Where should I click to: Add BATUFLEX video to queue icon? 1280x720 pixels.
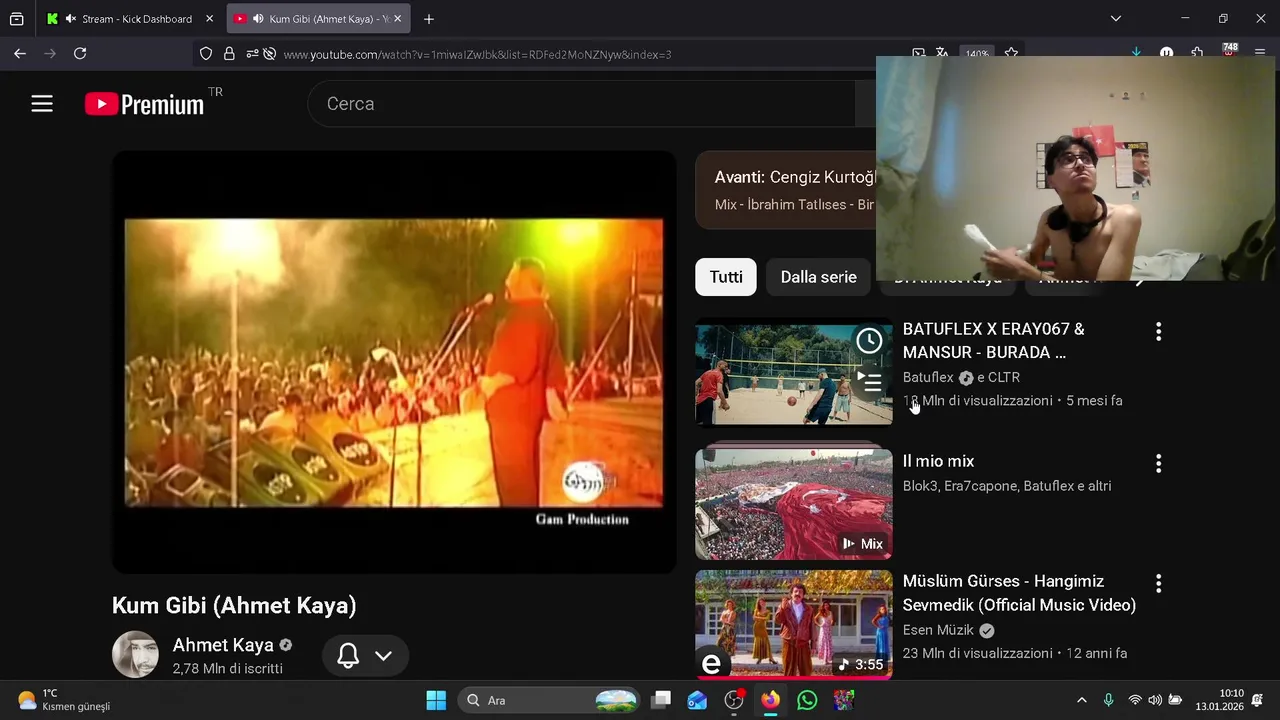pyautogui.click(x=869, y=381)
